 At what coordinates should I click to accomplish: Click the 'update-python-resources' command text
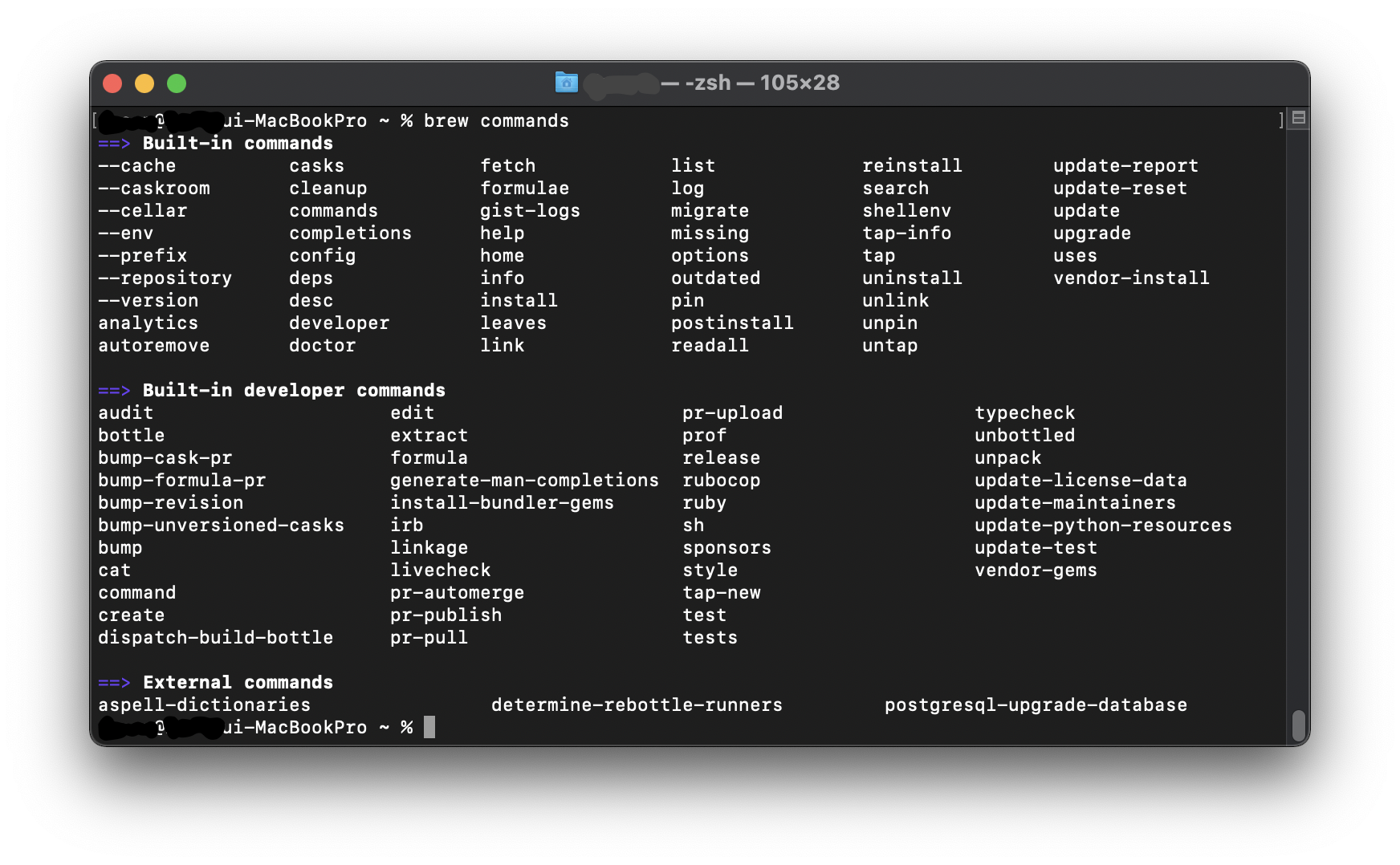[x=1104, y=526]
